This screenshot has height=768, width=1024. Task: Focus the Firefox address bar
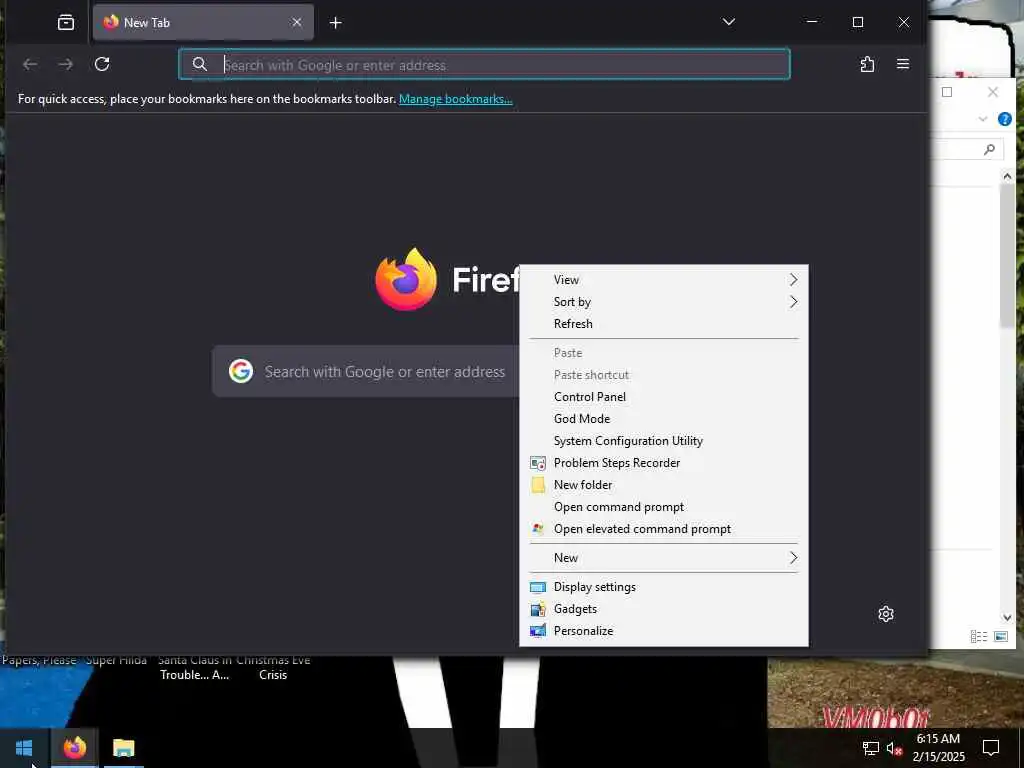(x=485, y=65)
